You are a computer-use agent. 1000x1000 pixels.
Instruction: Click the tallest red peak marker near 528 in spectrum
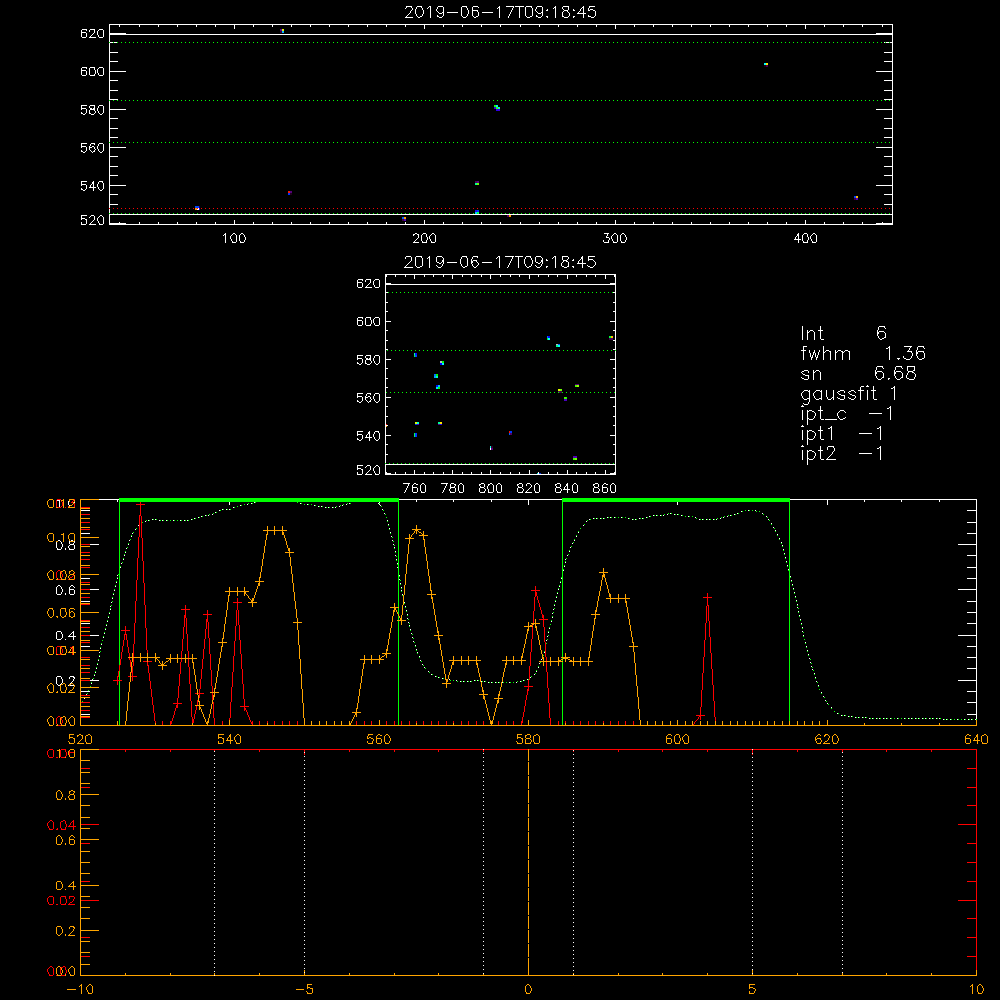[140, 504]
